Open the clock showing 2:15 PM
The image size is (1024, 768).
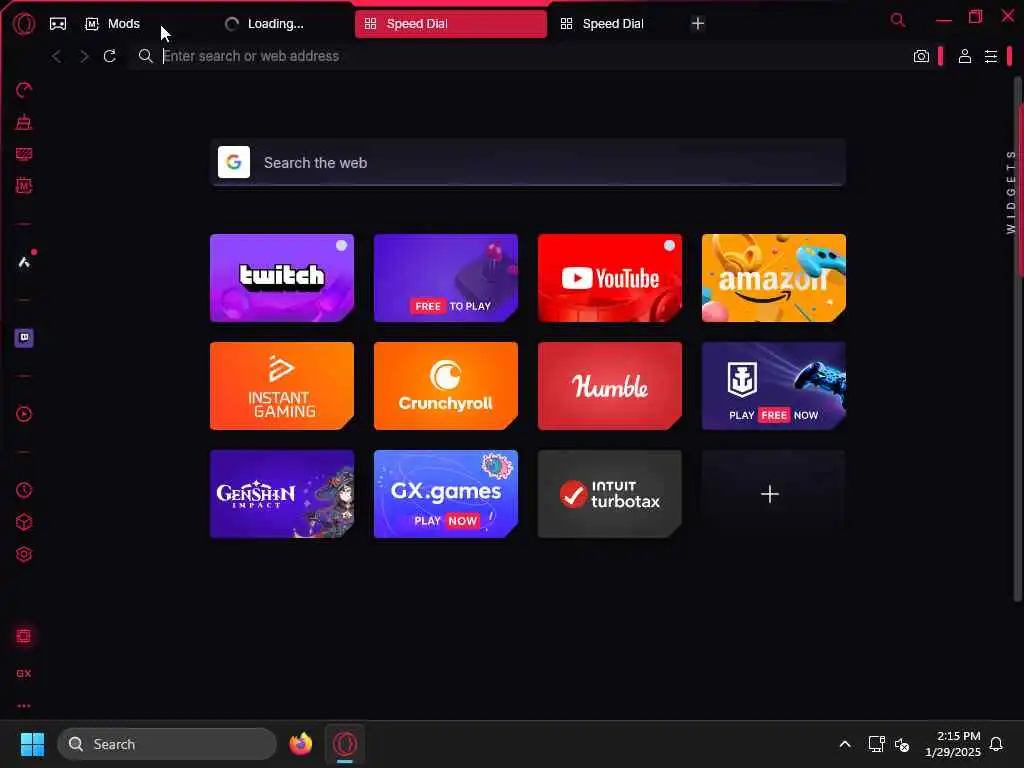click(953, 744)
